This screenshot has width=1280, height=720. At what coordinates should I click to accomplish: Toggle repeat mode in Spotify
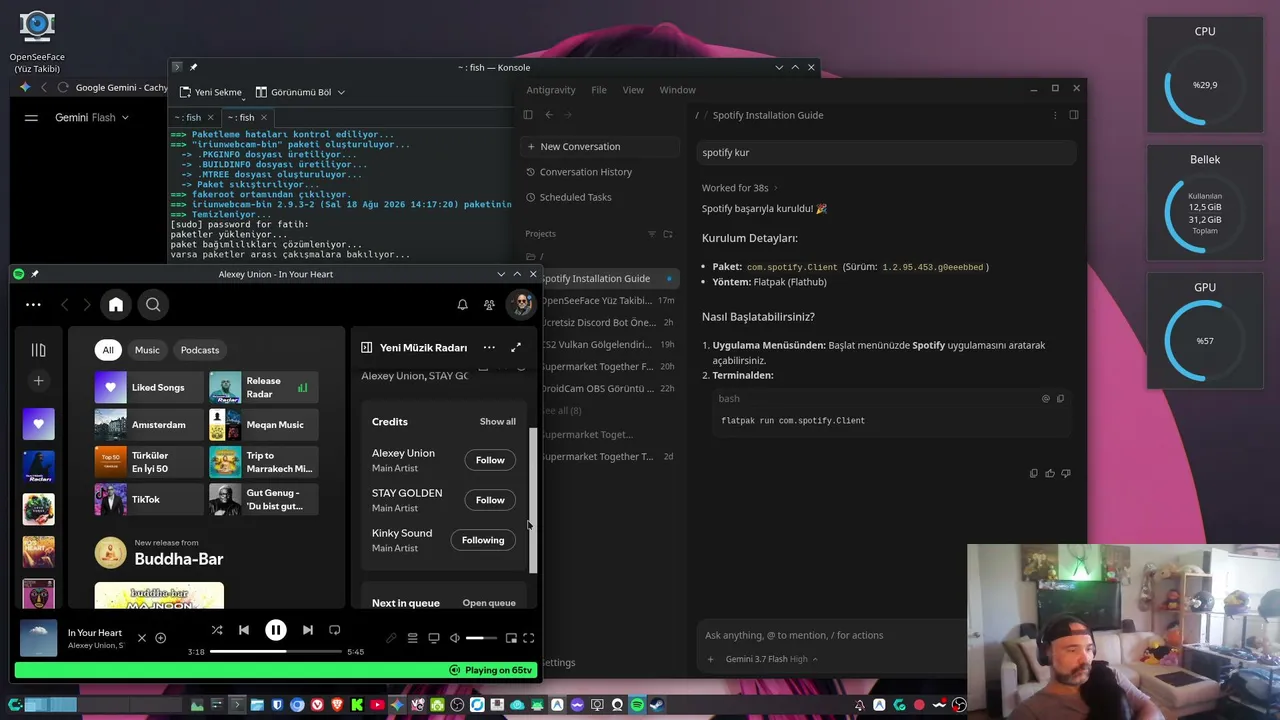(335, 630)
